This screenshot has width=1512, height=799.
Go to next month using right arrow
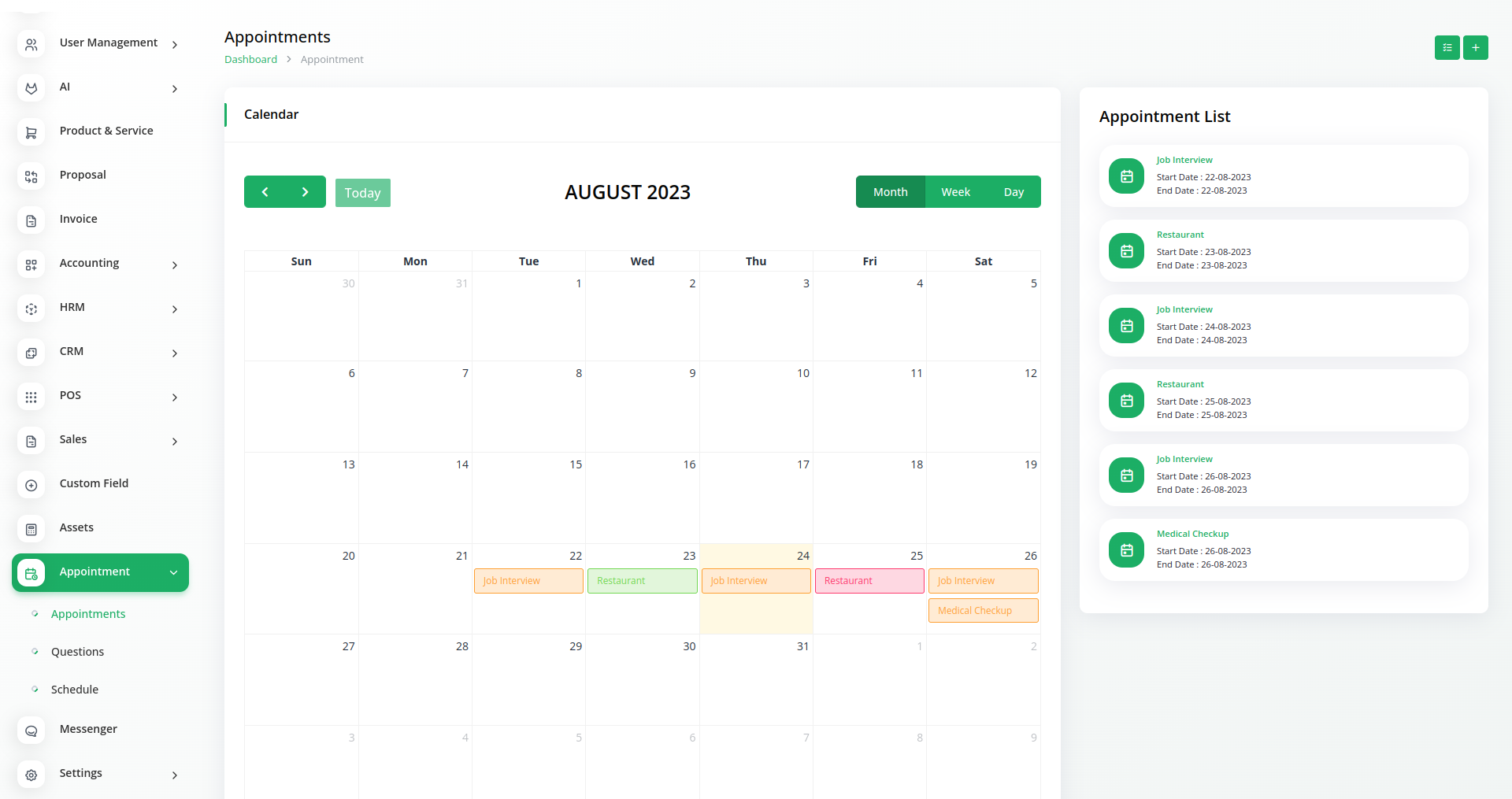tap(305, 192)
